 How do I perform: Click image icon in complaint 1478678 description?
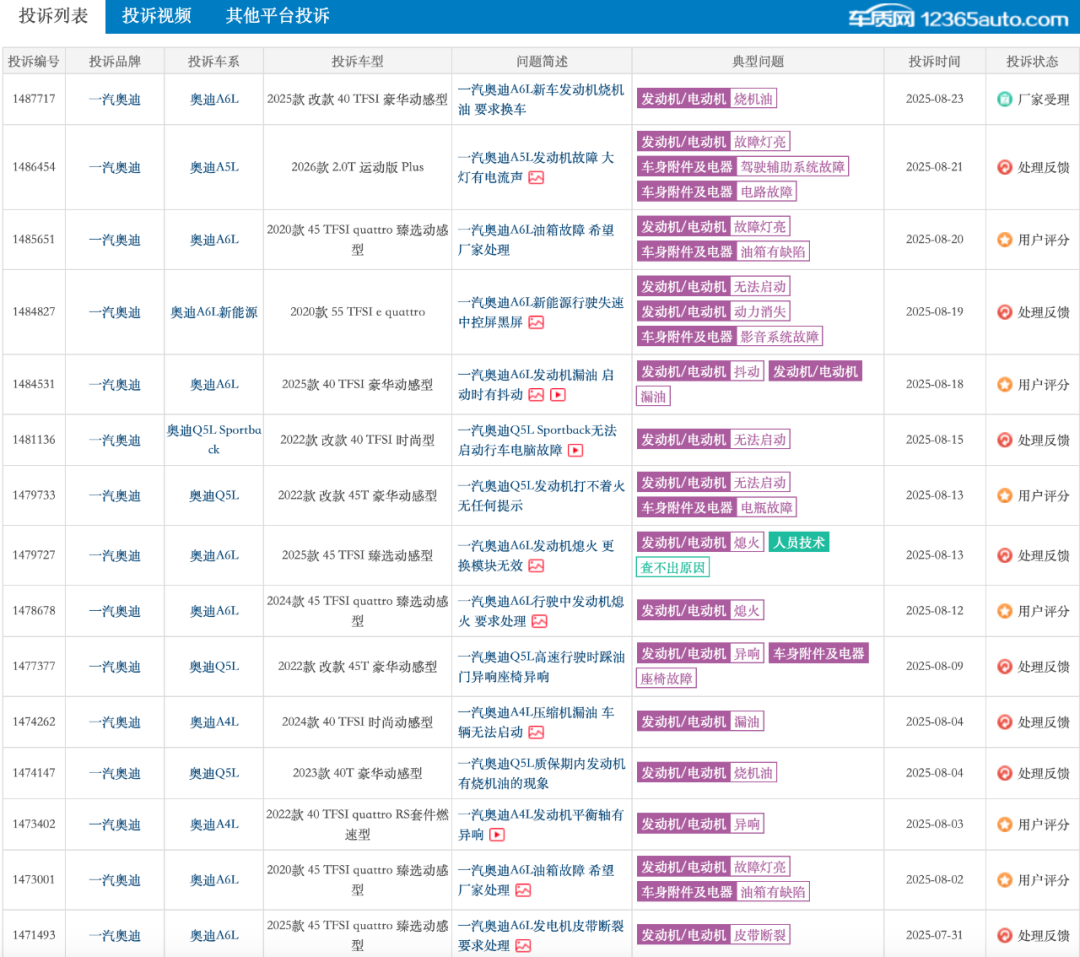(539, 621)
